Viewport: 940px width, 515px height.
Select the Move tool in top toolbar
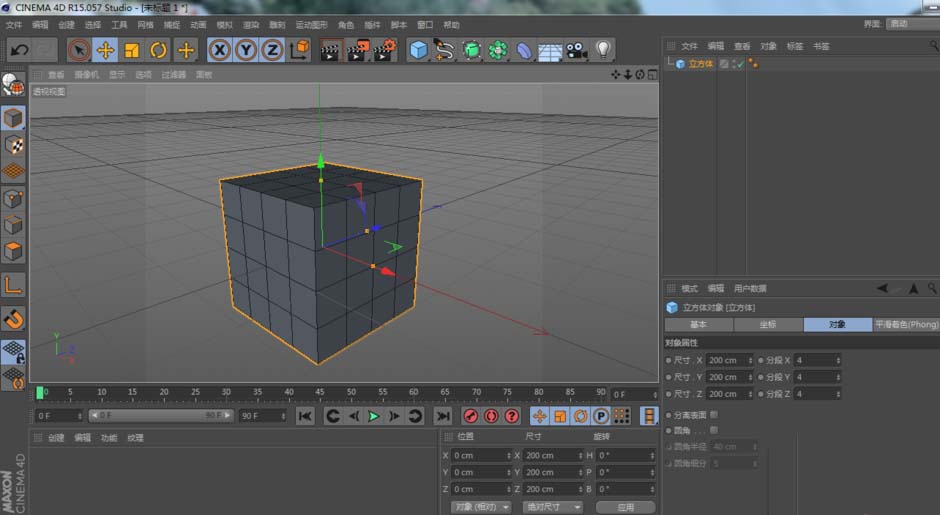tap(105, 50)
